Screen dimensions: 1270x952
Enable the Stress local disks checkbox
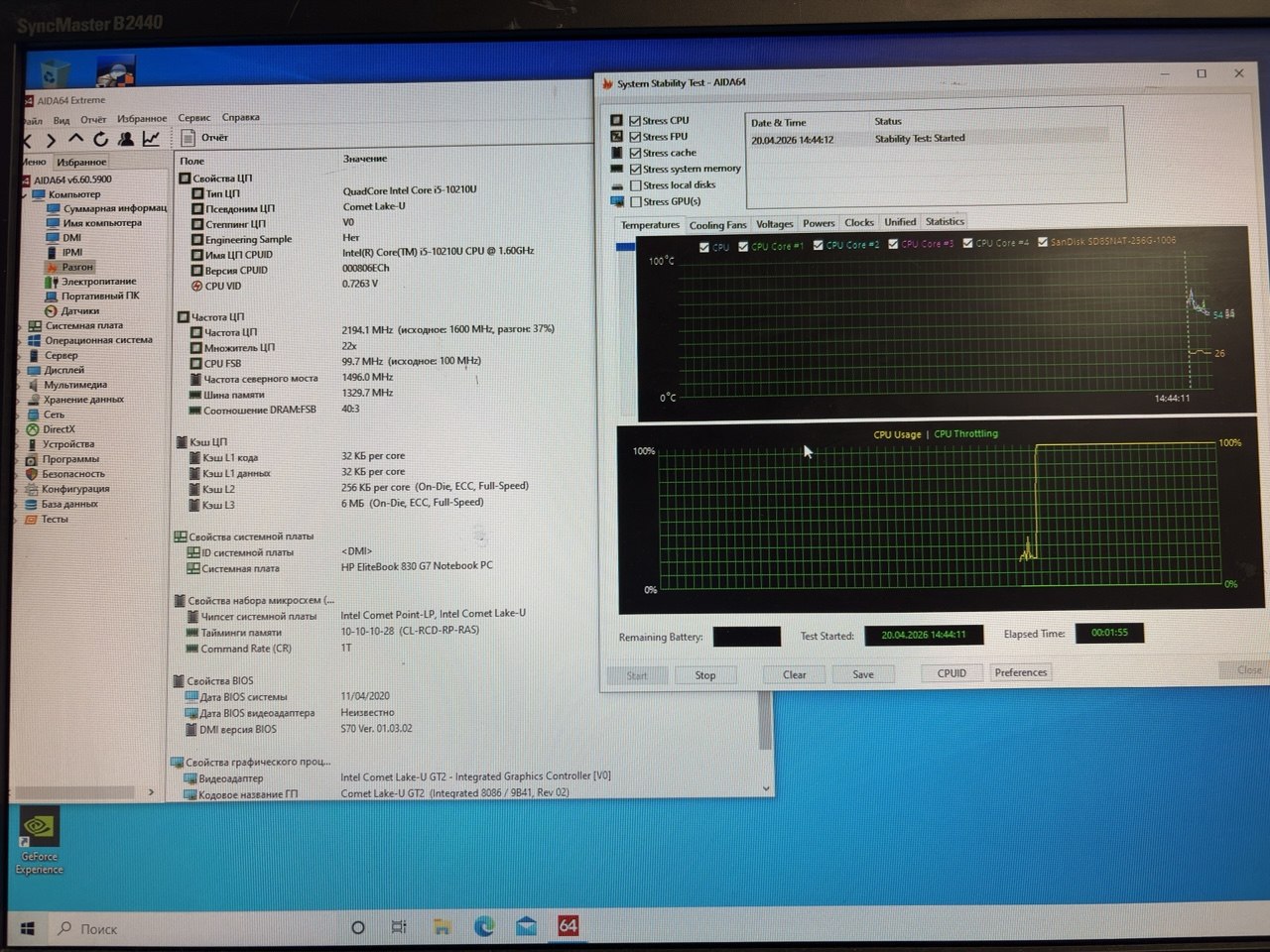[x=636, y=185]
